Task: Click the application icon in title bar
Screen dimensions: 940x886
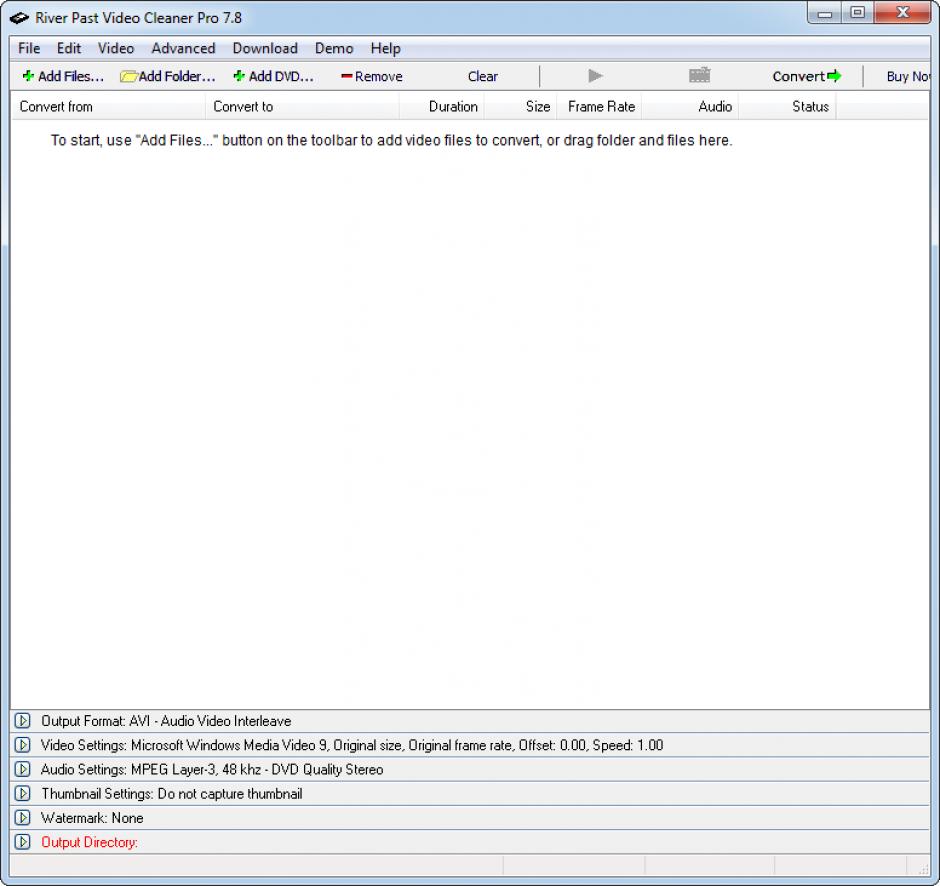Action: coord(19,18)
